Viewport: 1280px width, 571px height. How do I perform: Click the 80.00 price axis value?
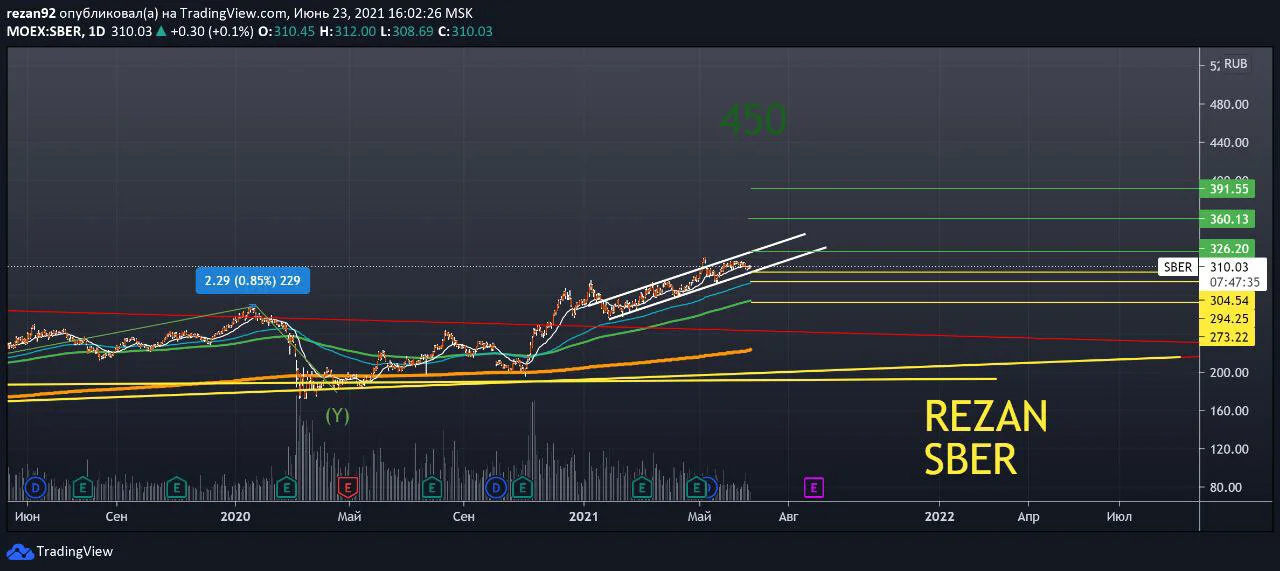click(1228, 487)
